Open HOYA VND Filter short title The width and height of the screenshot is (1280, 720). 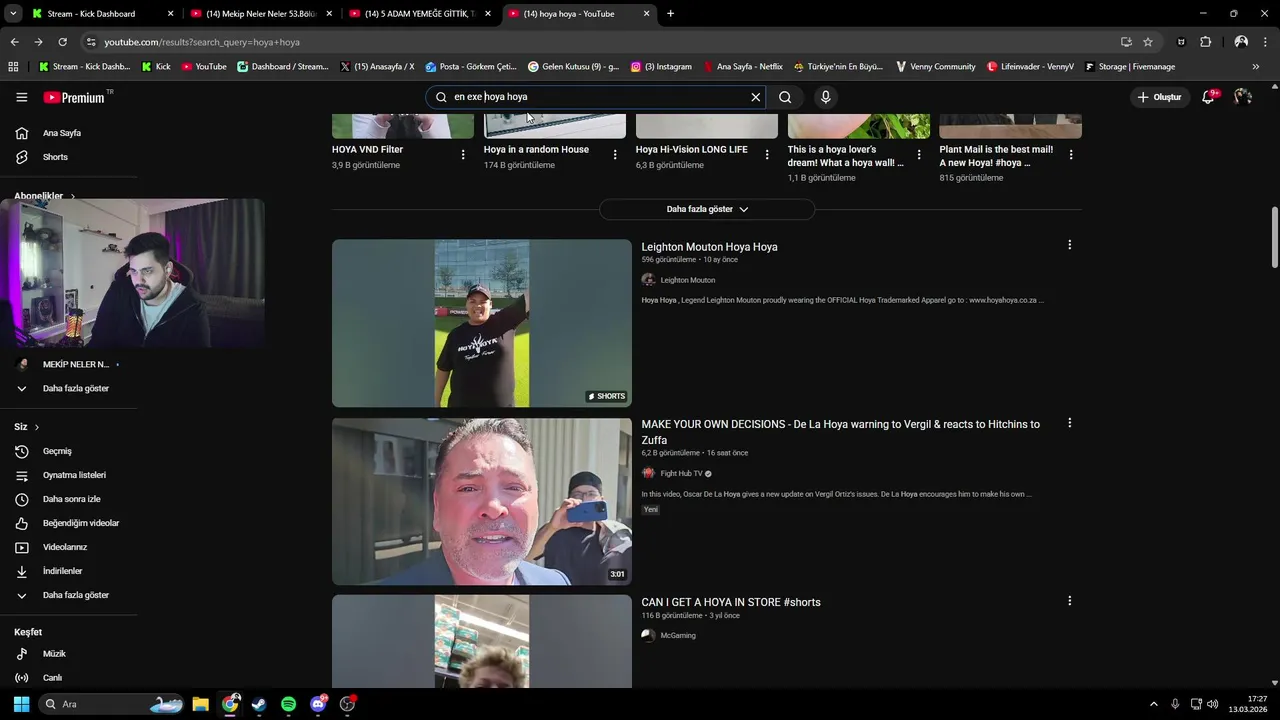pyautogui.click(x=367, y=149)
